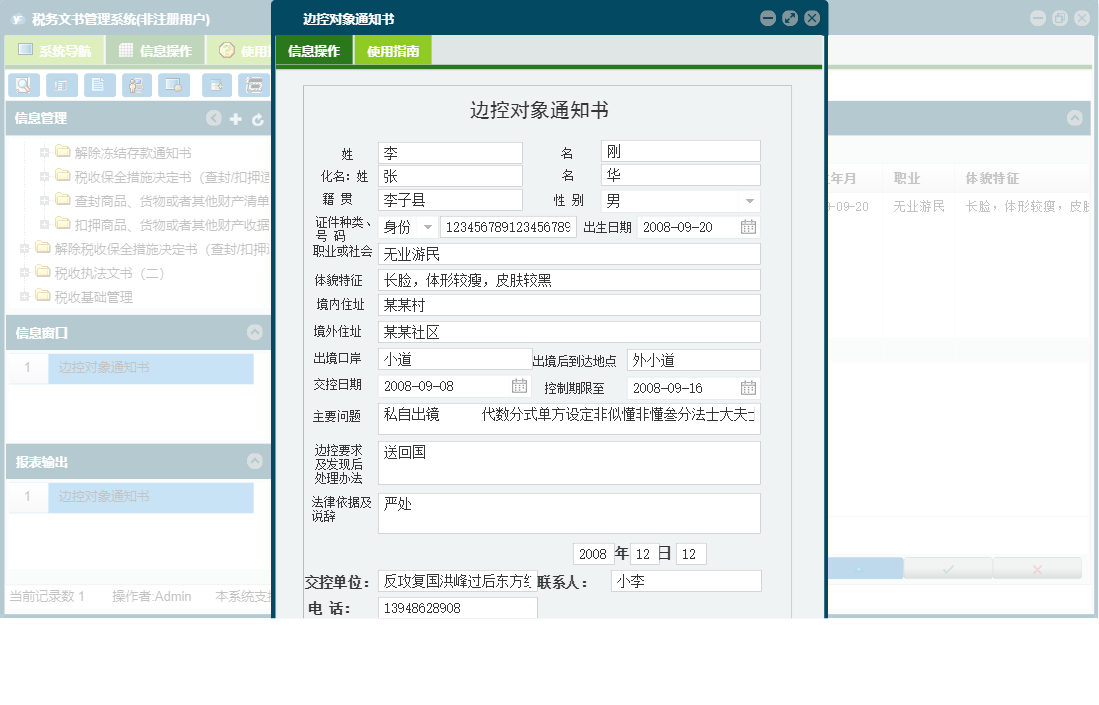
Task: Click the report viewer icon in the toolbar
Action: pyautogui.click(x=61, y=85)
